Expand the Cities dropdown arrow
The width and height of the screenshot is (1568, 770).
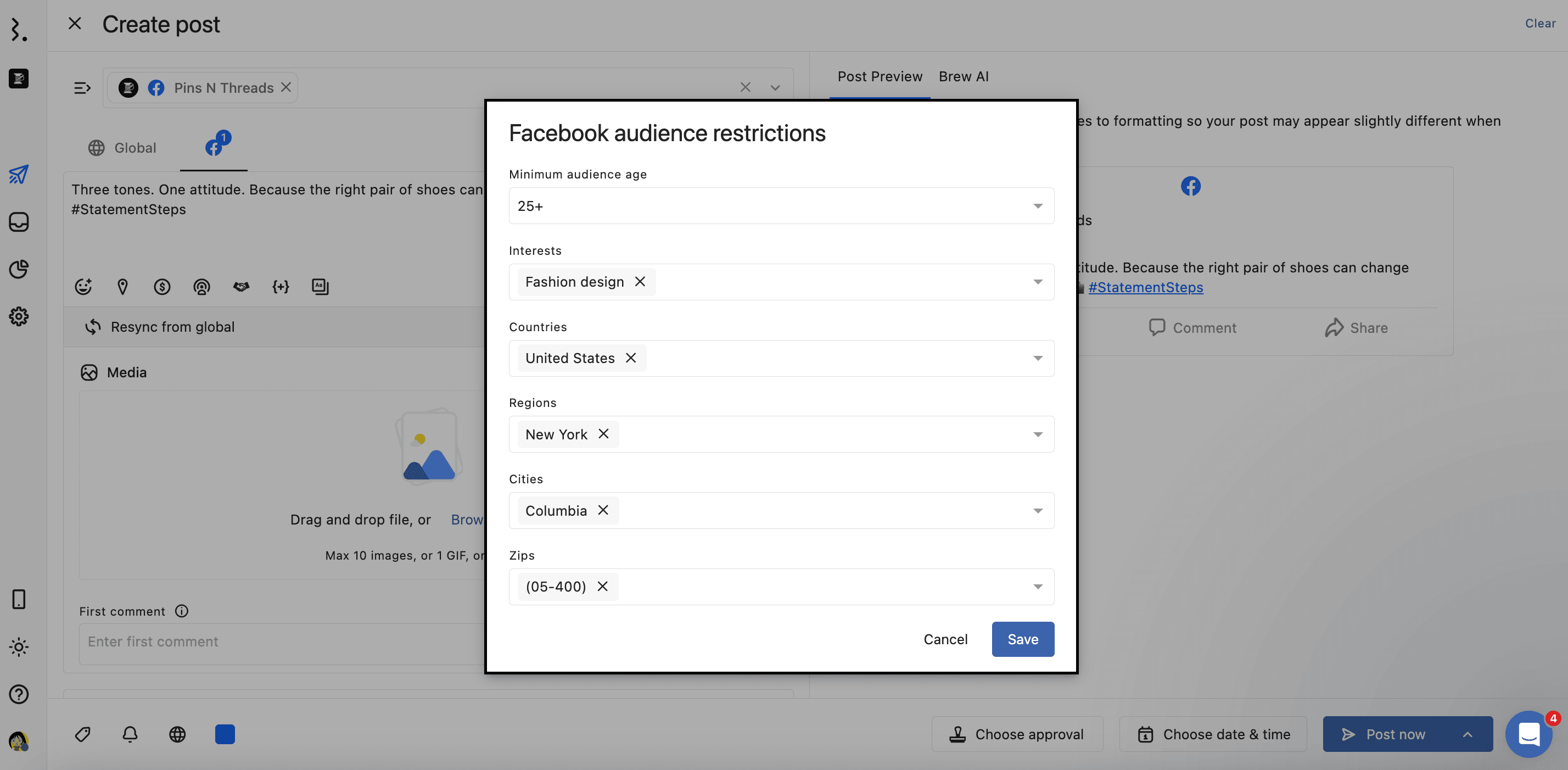click(x=1037, y=511)
